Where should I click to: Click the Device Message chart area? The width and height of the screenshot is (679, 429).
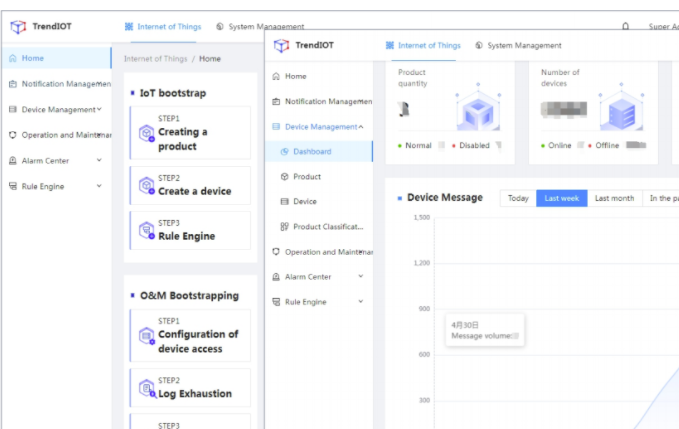tap(540, 320)
